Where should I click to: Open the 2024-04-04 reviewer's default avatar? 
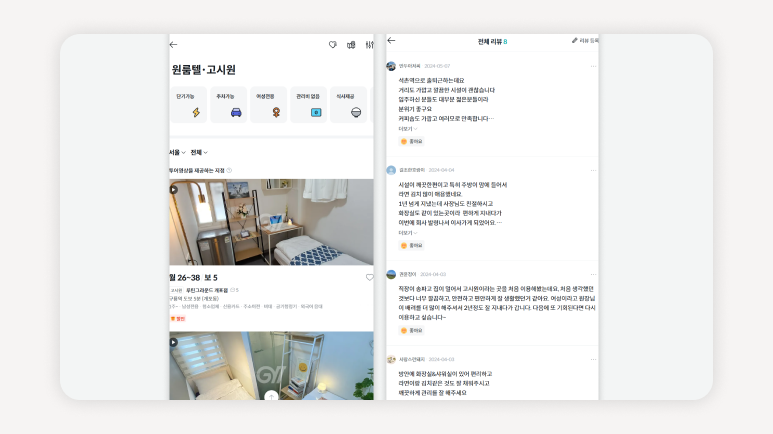tap(391, 170)
